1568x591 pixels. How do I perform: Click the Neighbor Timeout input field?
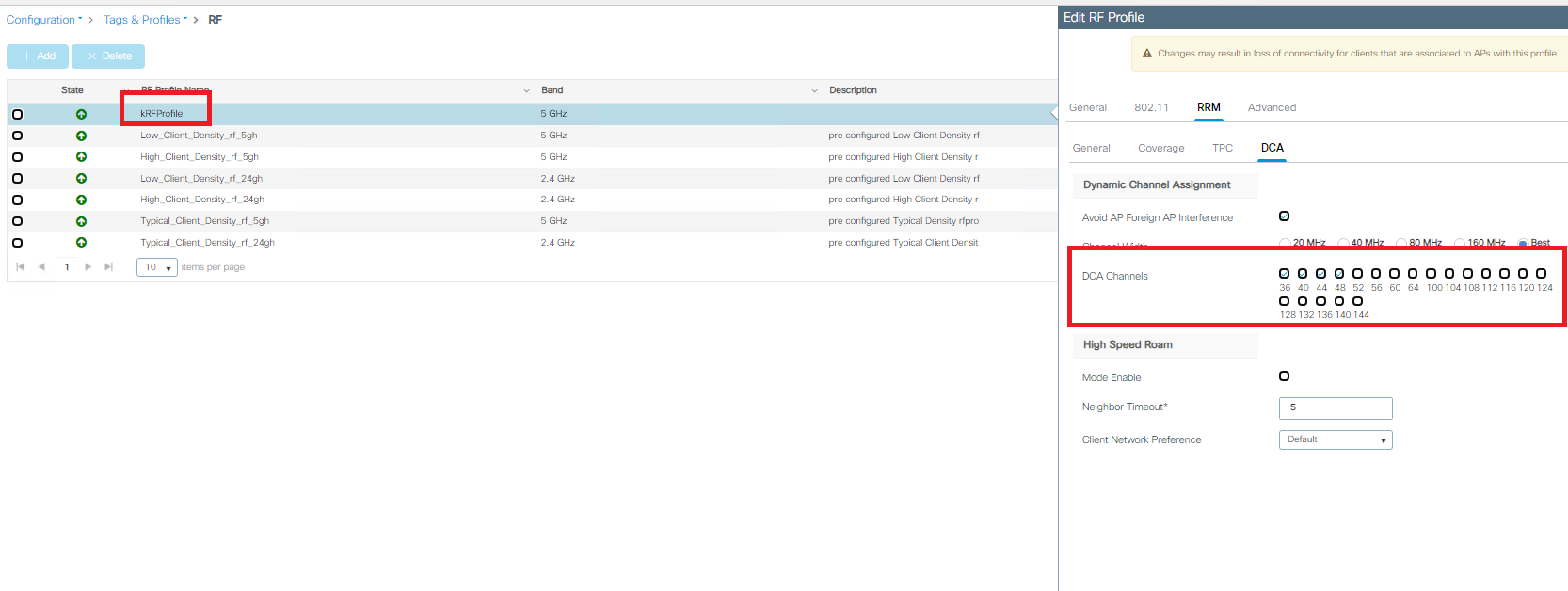point(1335,407)
